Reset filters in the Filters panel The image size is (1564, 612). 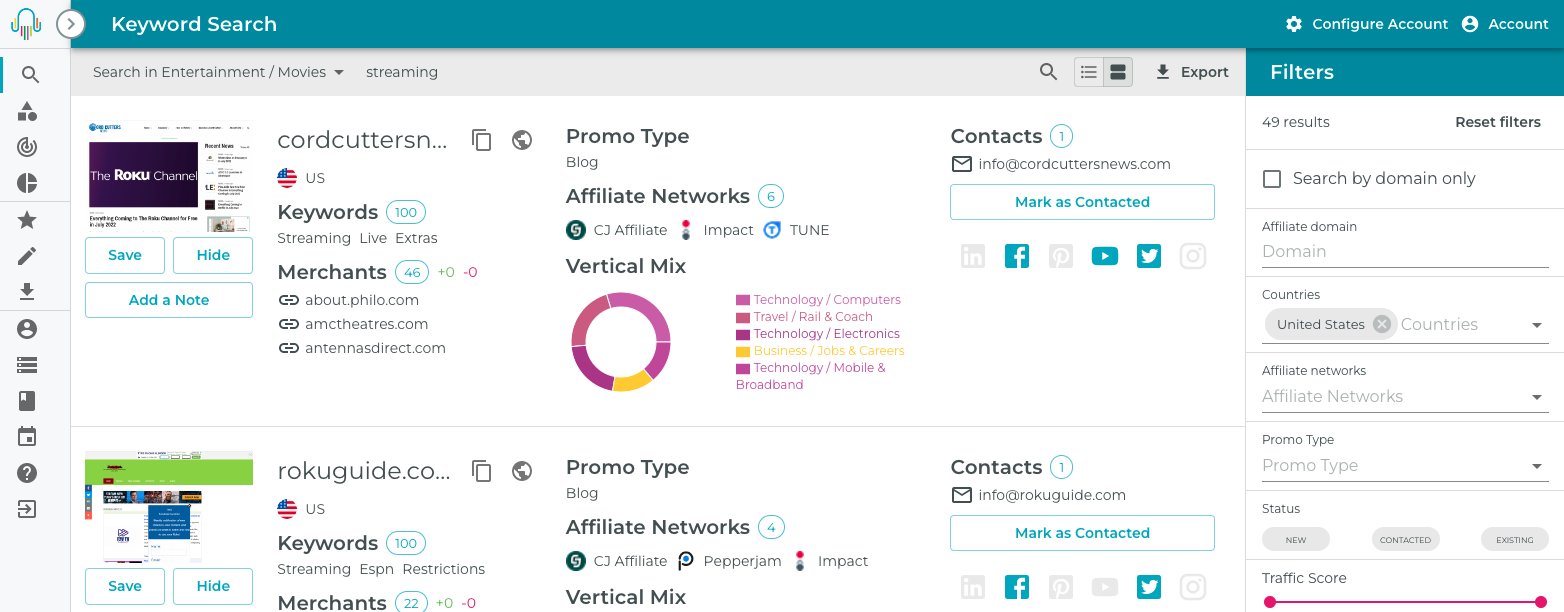pyautogui.click(x=1498, y=122)
